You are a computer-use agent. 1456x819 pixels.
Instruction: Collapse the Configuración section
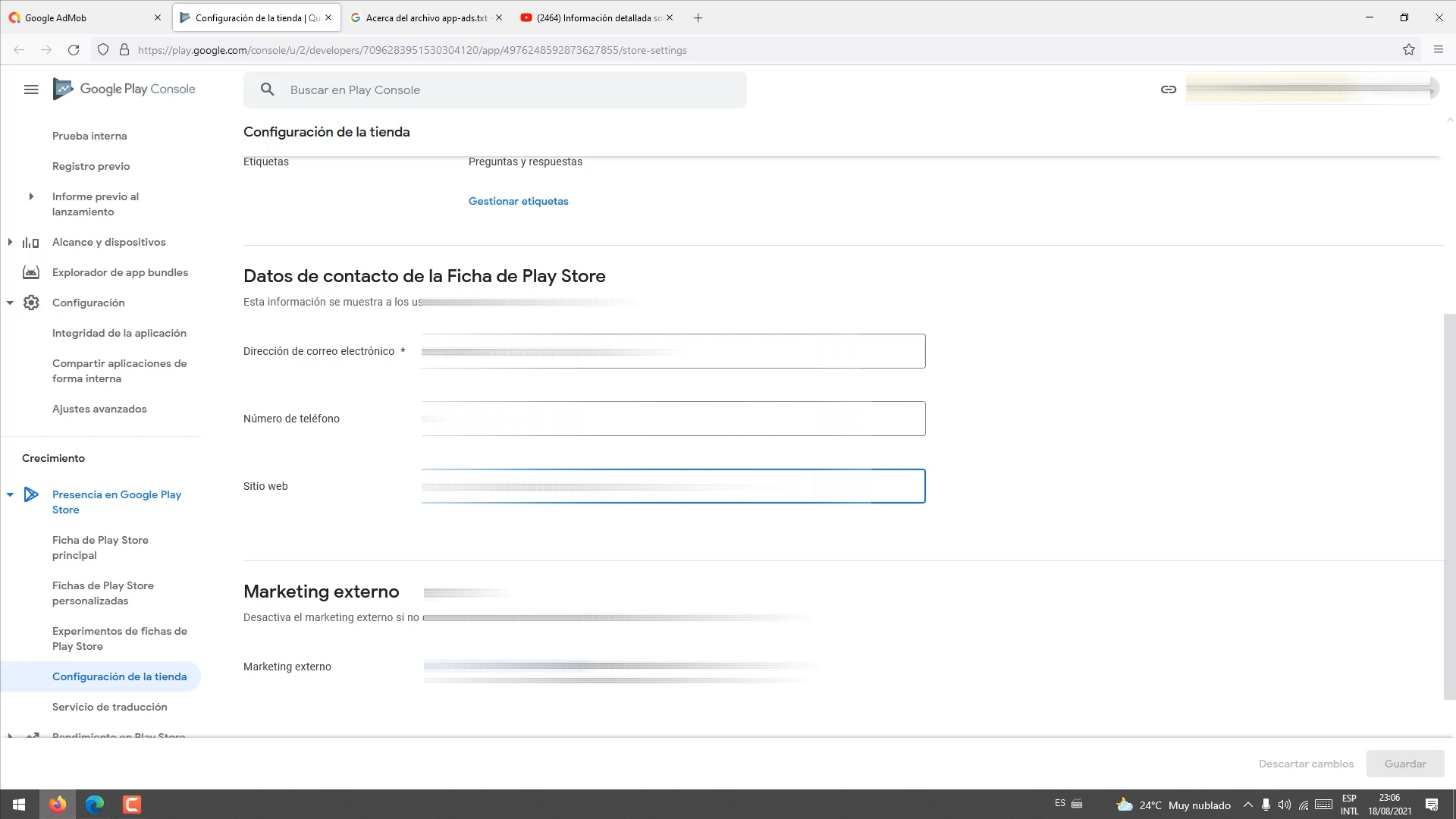(10, 303)
